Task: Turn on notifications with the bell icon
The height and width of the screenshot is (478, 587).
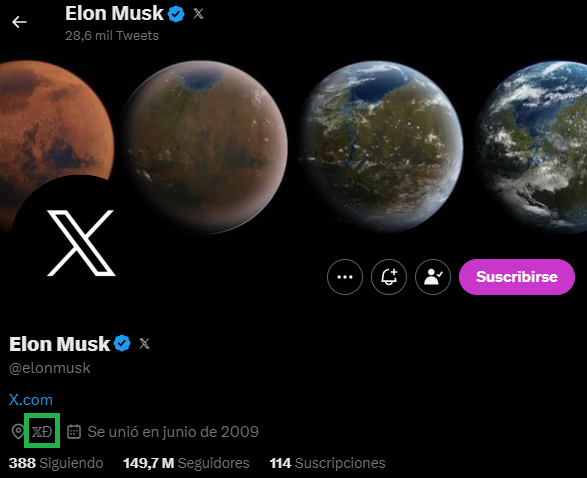Action: (x=389, y=277)
